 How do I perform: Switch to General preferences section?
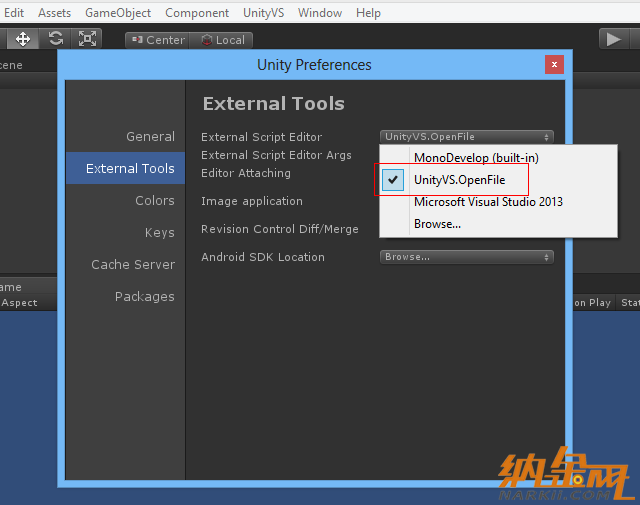coord(126,136)
